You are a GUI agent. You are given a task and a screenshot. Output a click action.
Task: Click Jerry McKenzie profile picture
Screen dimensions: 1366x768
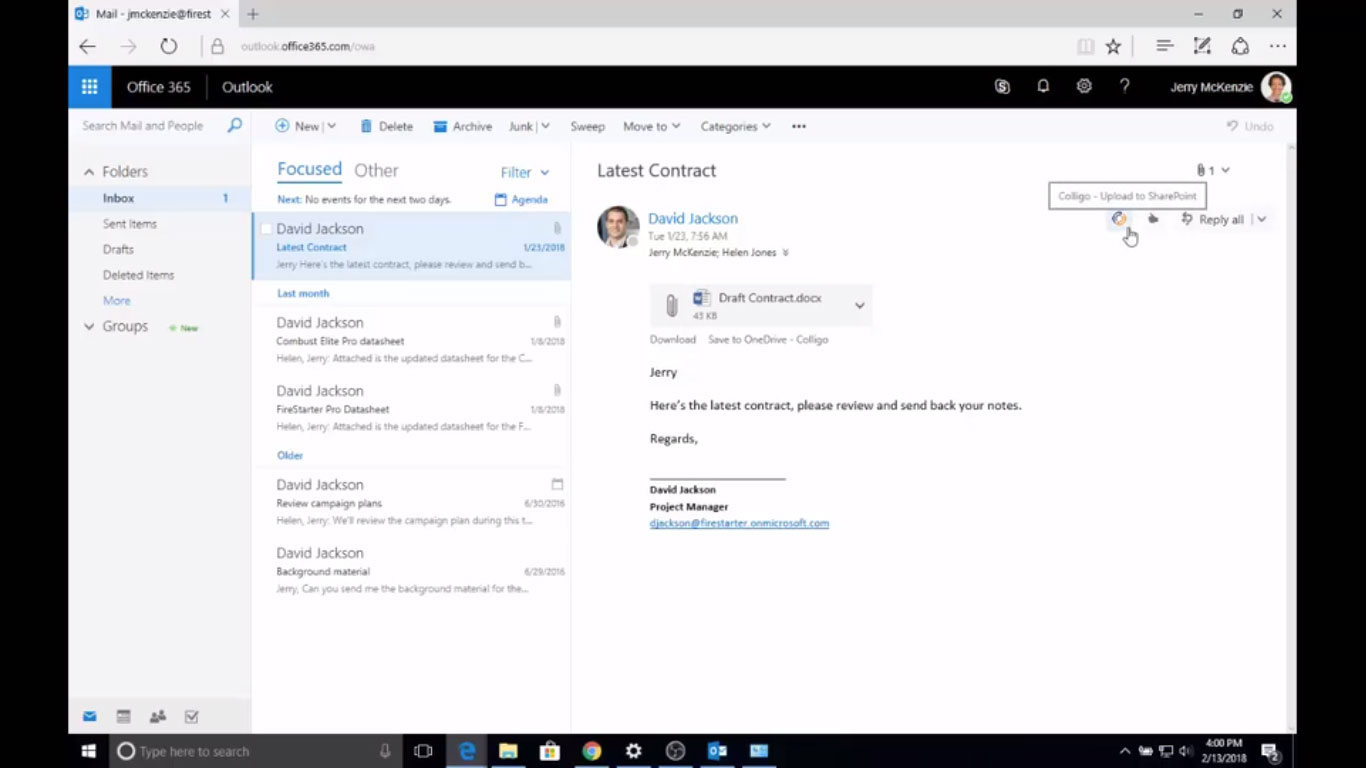(1276, 87)
